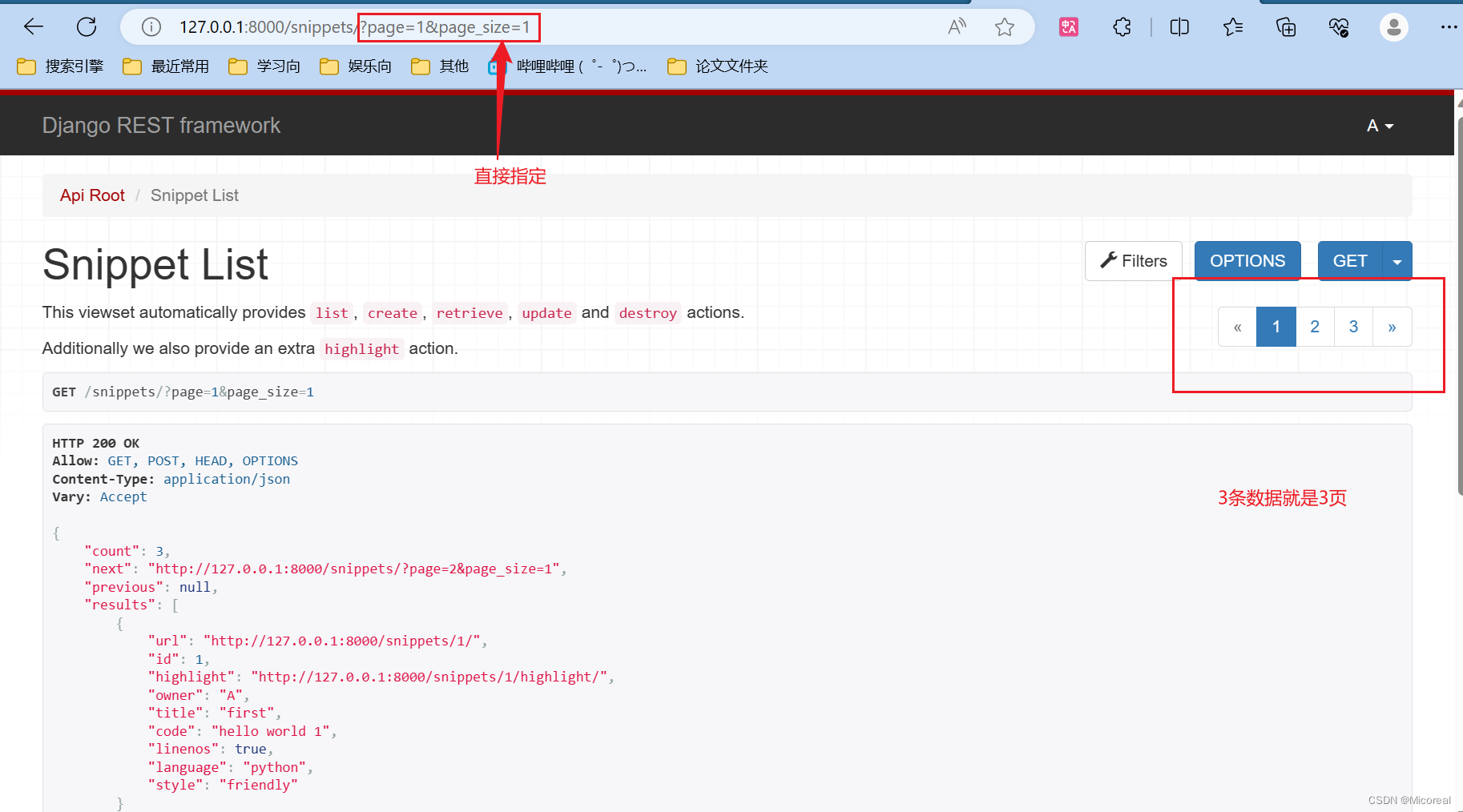Open 学习向 bookmarks folder

(265, 66)
